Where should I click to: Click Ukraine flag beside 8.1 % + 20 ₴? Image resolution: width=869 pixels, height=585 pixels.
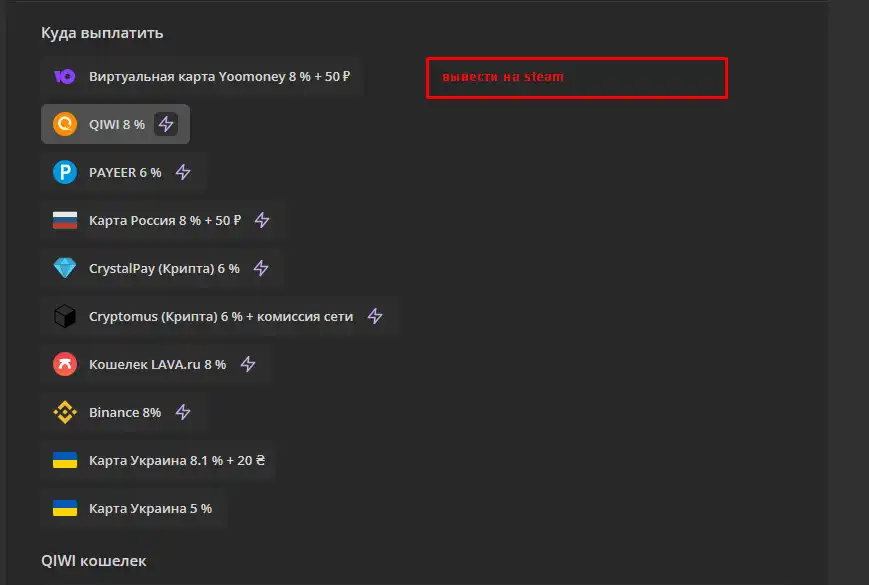pos(65,460)
